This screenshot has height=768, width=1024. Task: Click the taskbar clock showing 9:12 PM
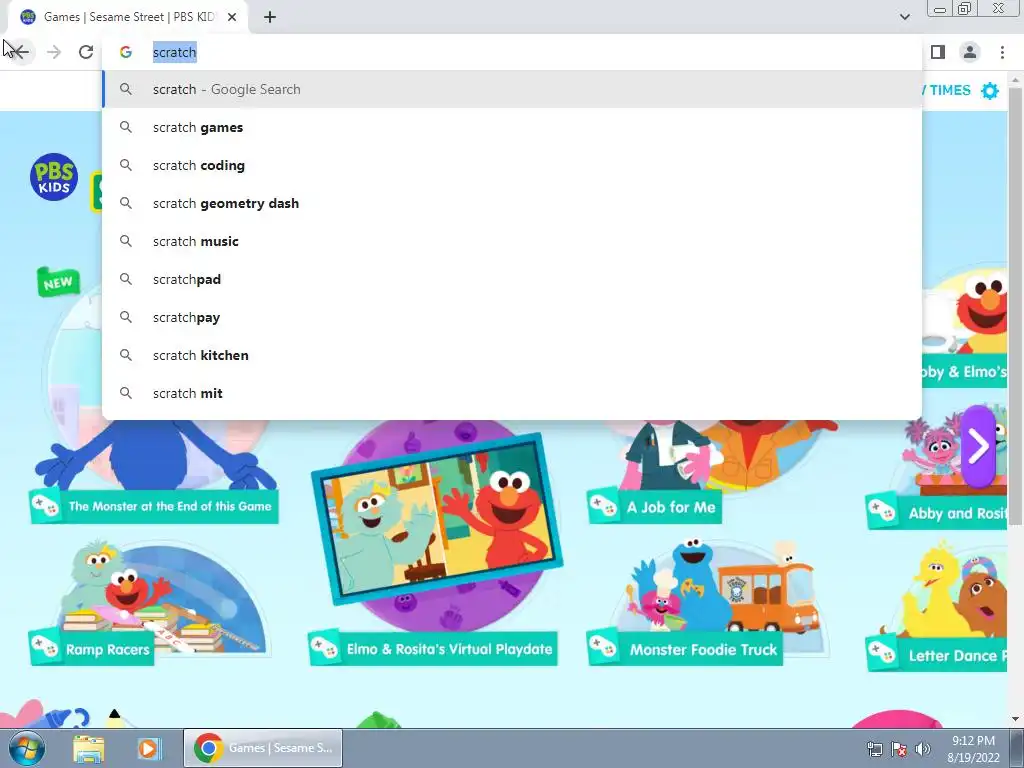point(973,749)
